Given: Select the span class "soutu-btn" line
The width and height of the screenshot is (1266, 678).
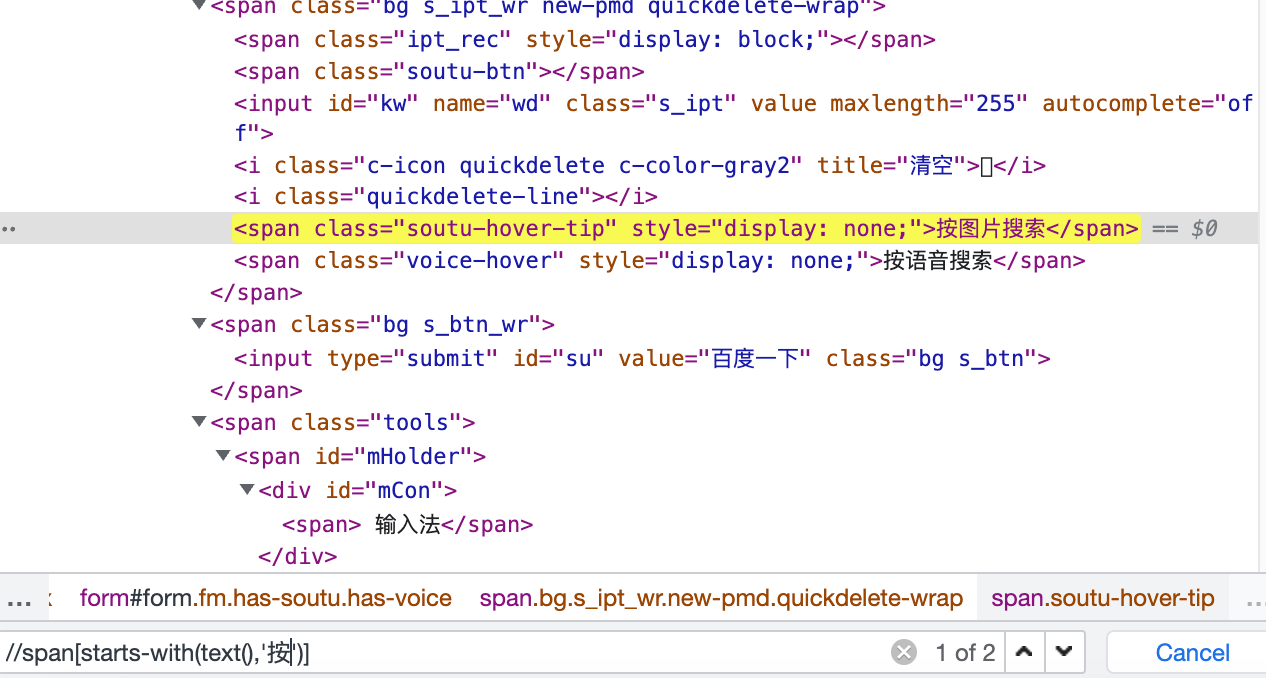Looking at the screenshot, I should coord(439,72).
